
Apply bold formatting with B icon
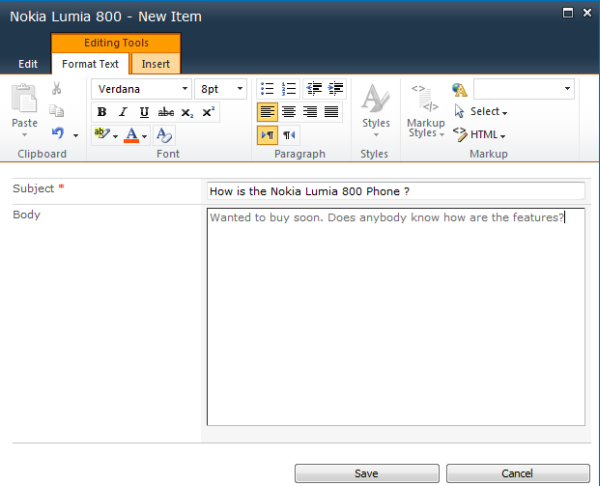(102, 112)
